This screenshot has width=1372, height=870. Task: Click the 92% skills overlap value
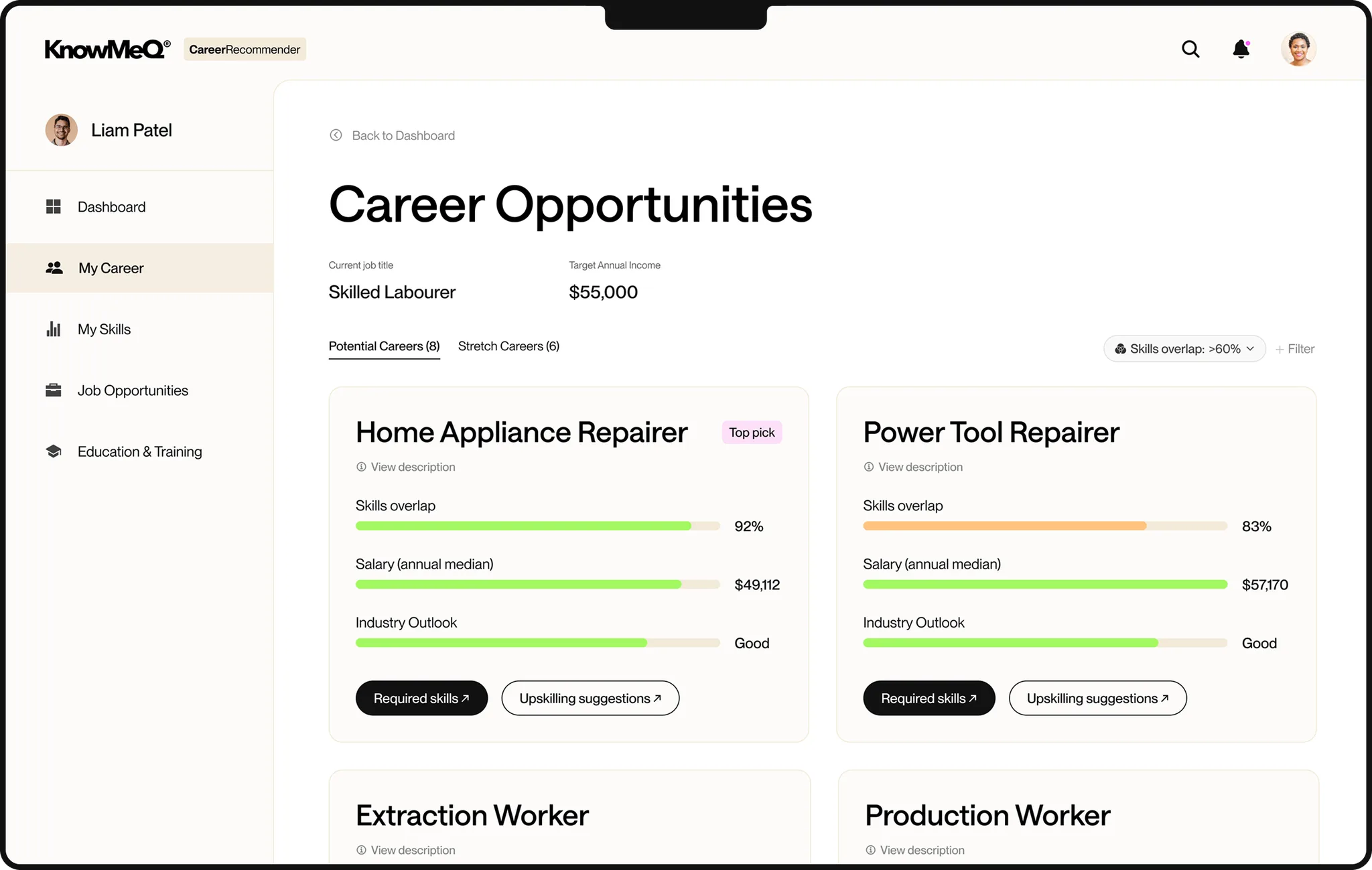click(748, 526)
